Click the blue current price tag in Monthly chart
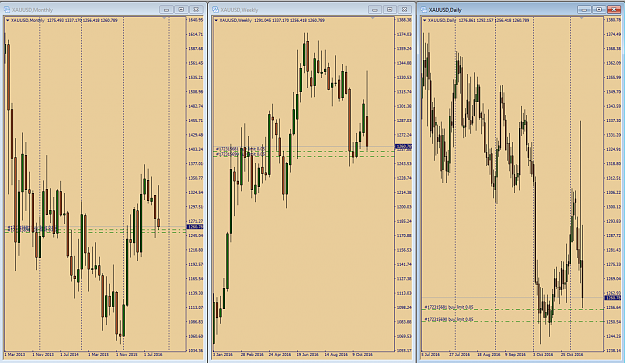Image resolution: width=625 pixels, height=363 pixels. pyautogui.click(x=195, y=227)
